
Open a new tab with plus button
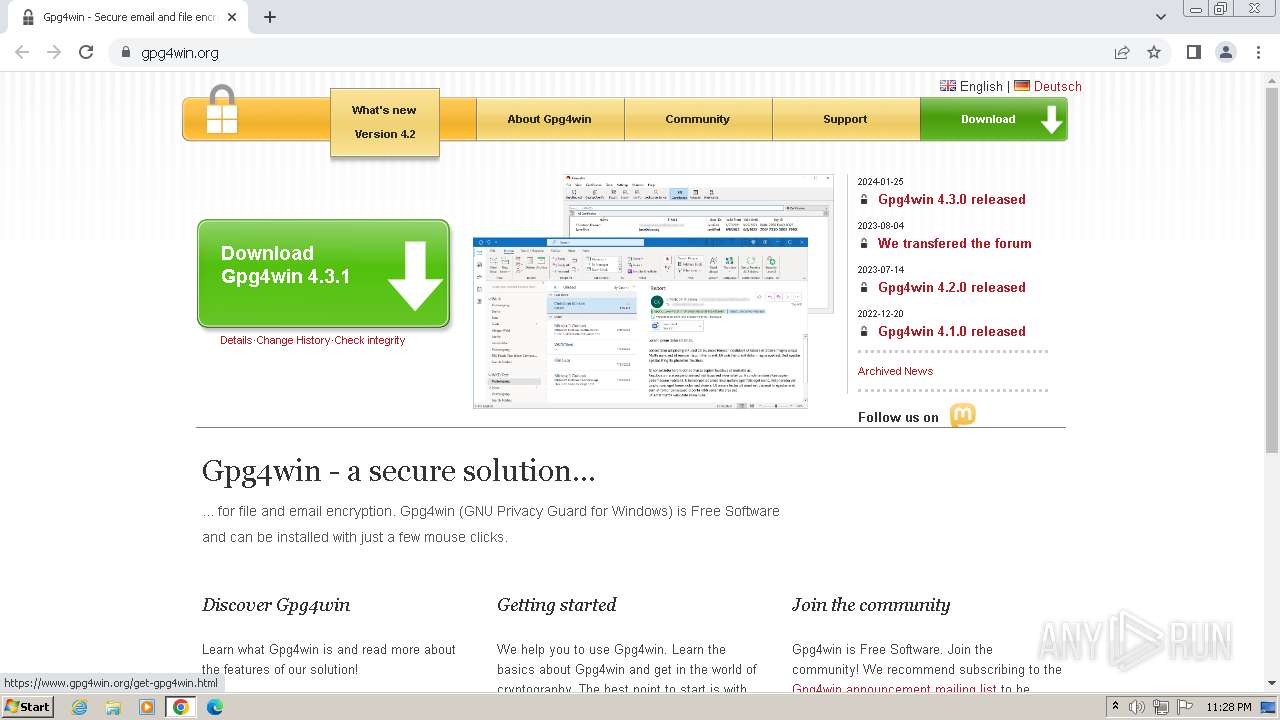point(270,17)
